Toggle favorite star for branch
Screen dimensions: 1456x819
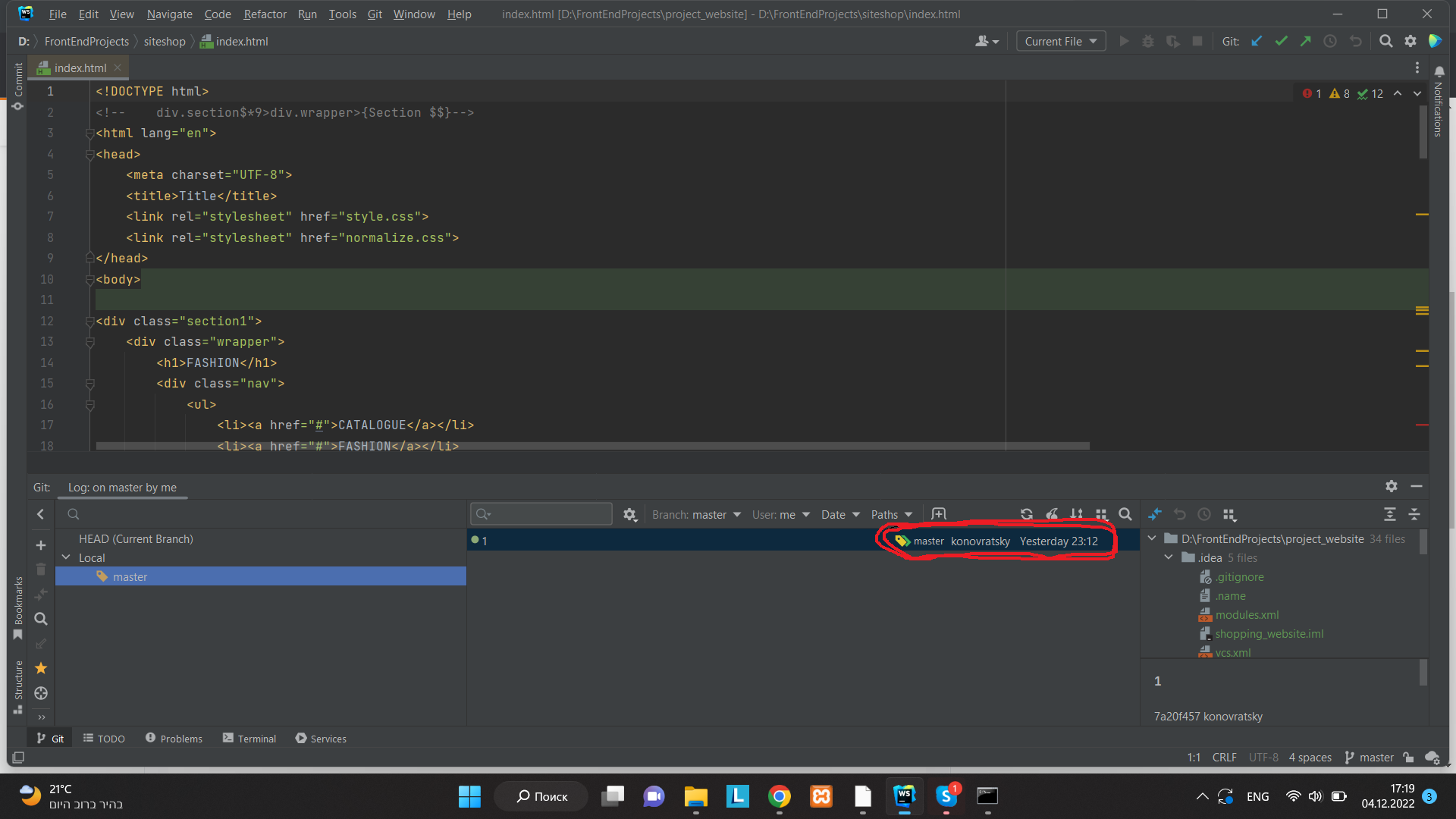(x=41, y=669)
